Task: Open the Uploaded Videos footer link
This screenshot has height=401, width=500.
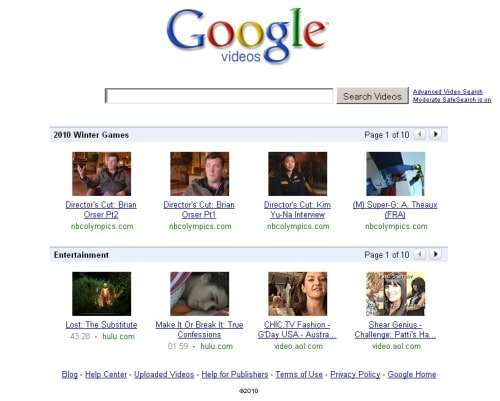Action: [164, 375]
